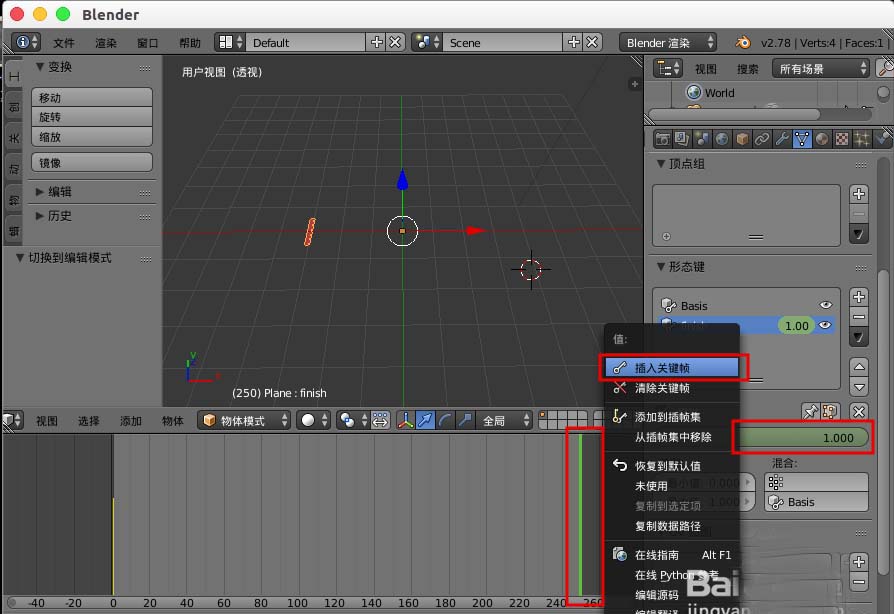The image size is (894, 614).
Task: Choose 添加到插帧集 from context menu
Action: tap(672, 417)
